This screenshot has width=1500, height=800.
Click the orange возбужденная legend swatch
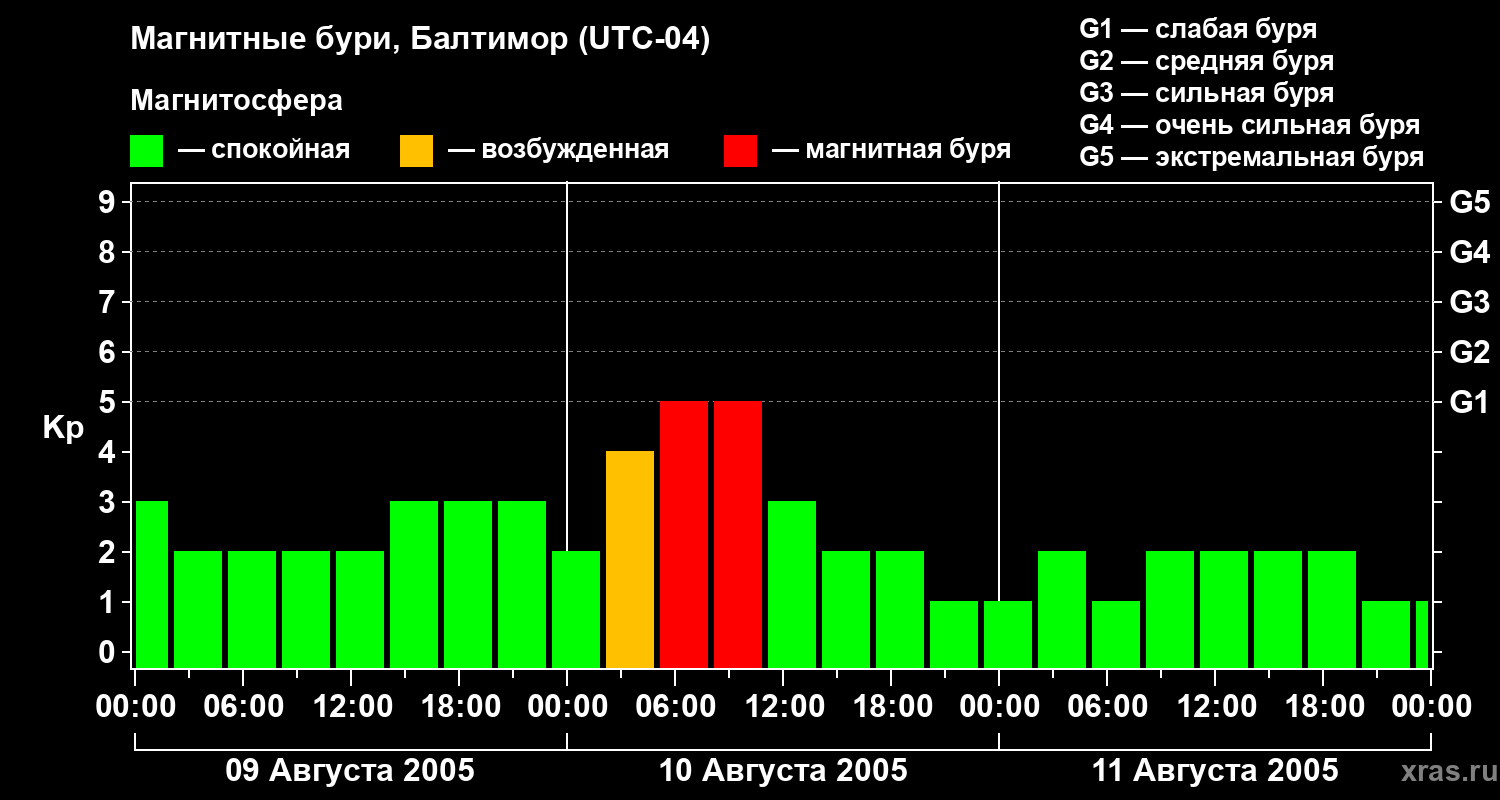416,151
